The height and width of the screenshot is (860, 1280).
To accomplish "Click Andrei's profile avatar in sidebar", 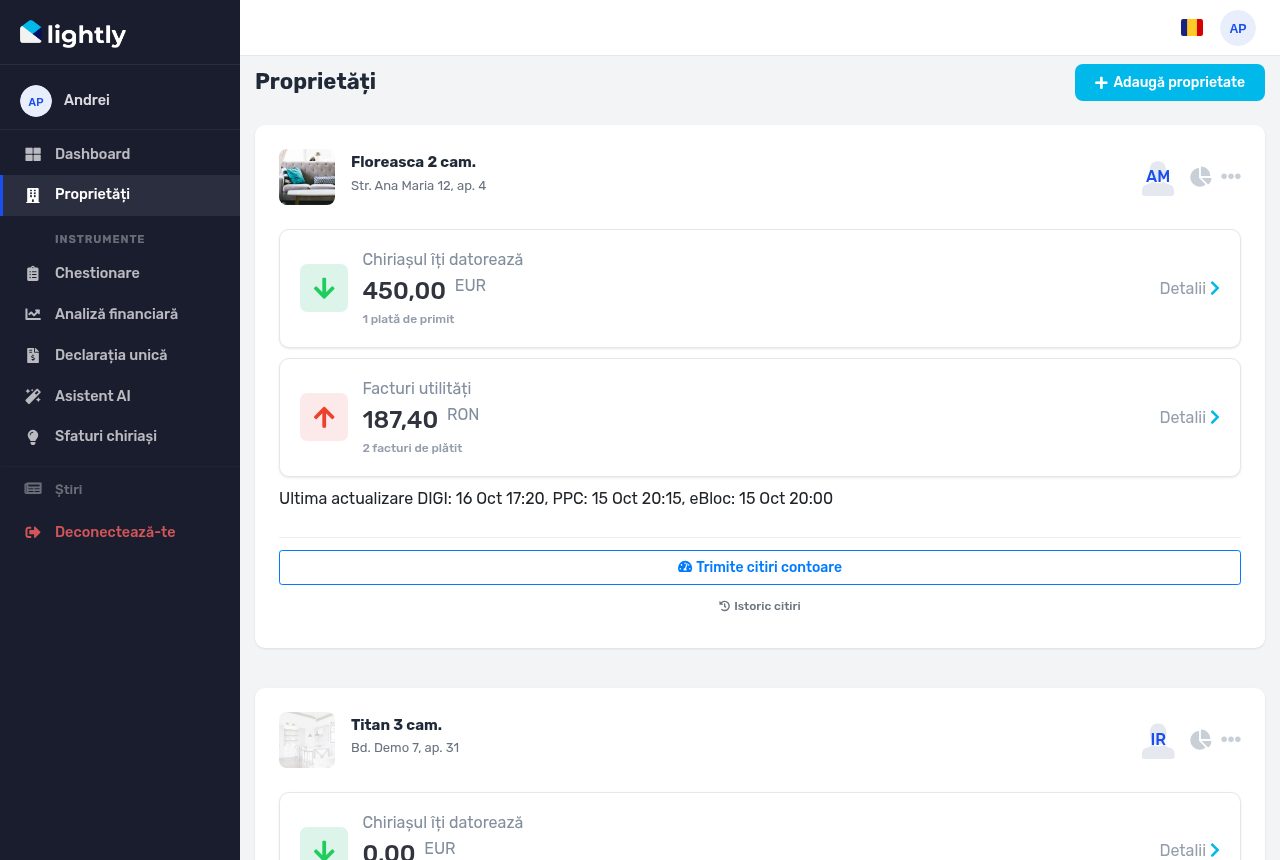I will (x=36, y=101).
